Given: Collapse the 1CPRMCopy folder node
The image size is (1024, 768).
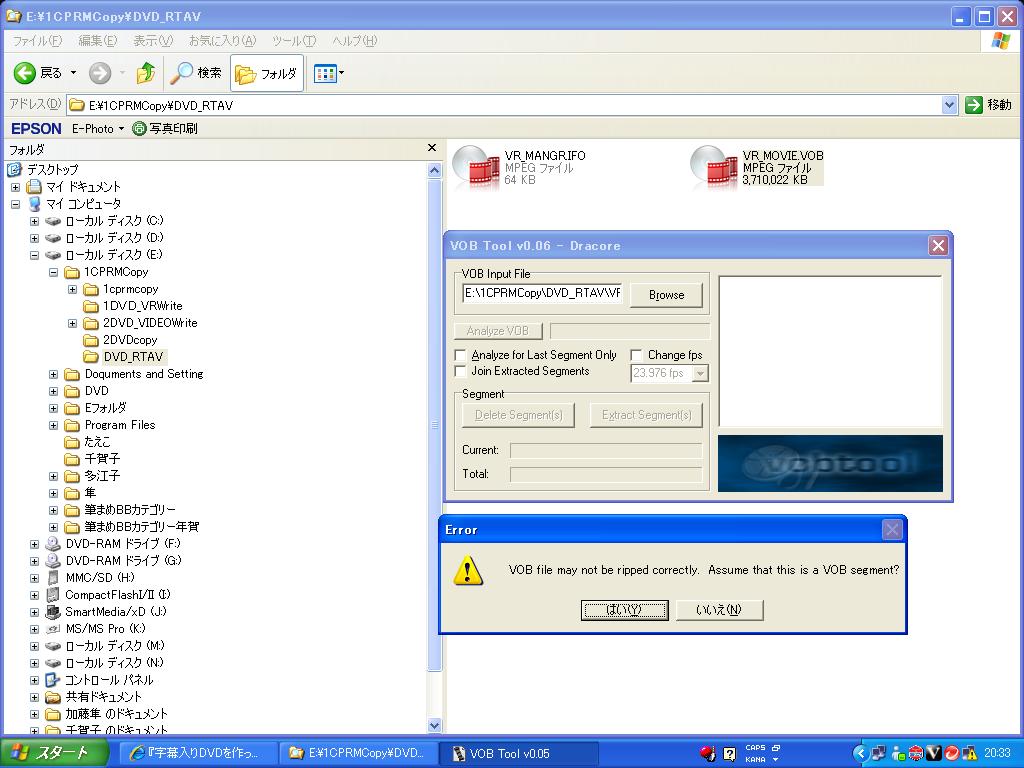Looking at the screenshot, I should click(x=54, y=272).
